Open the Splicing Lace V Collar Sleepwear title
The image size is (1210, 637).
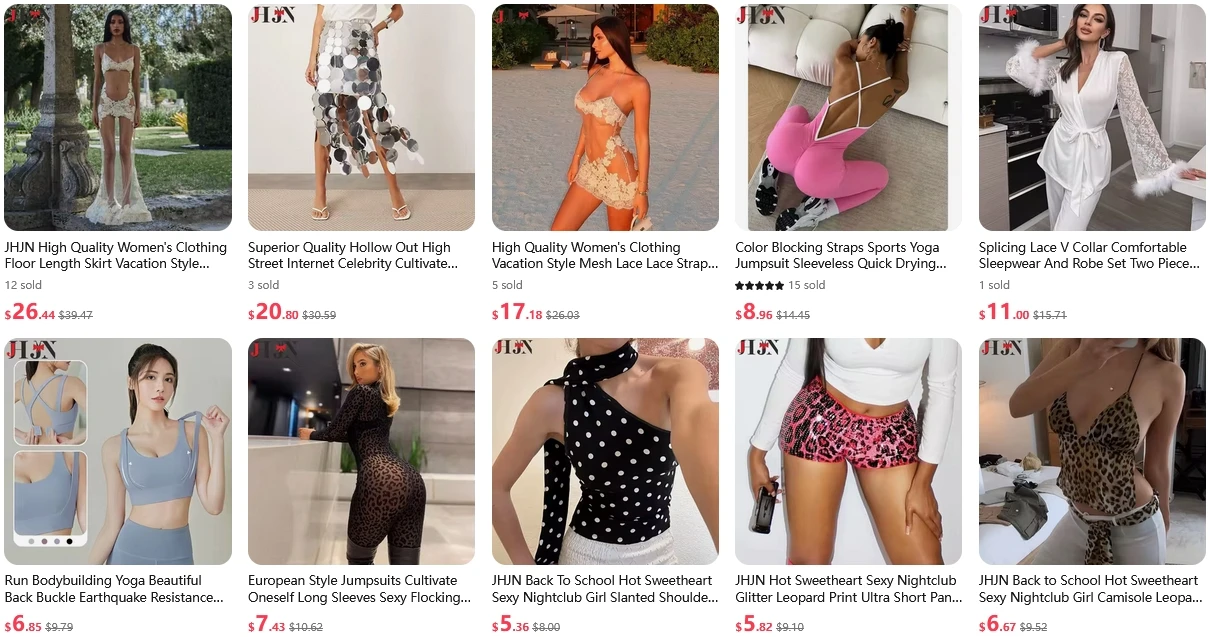point(1089,255)
